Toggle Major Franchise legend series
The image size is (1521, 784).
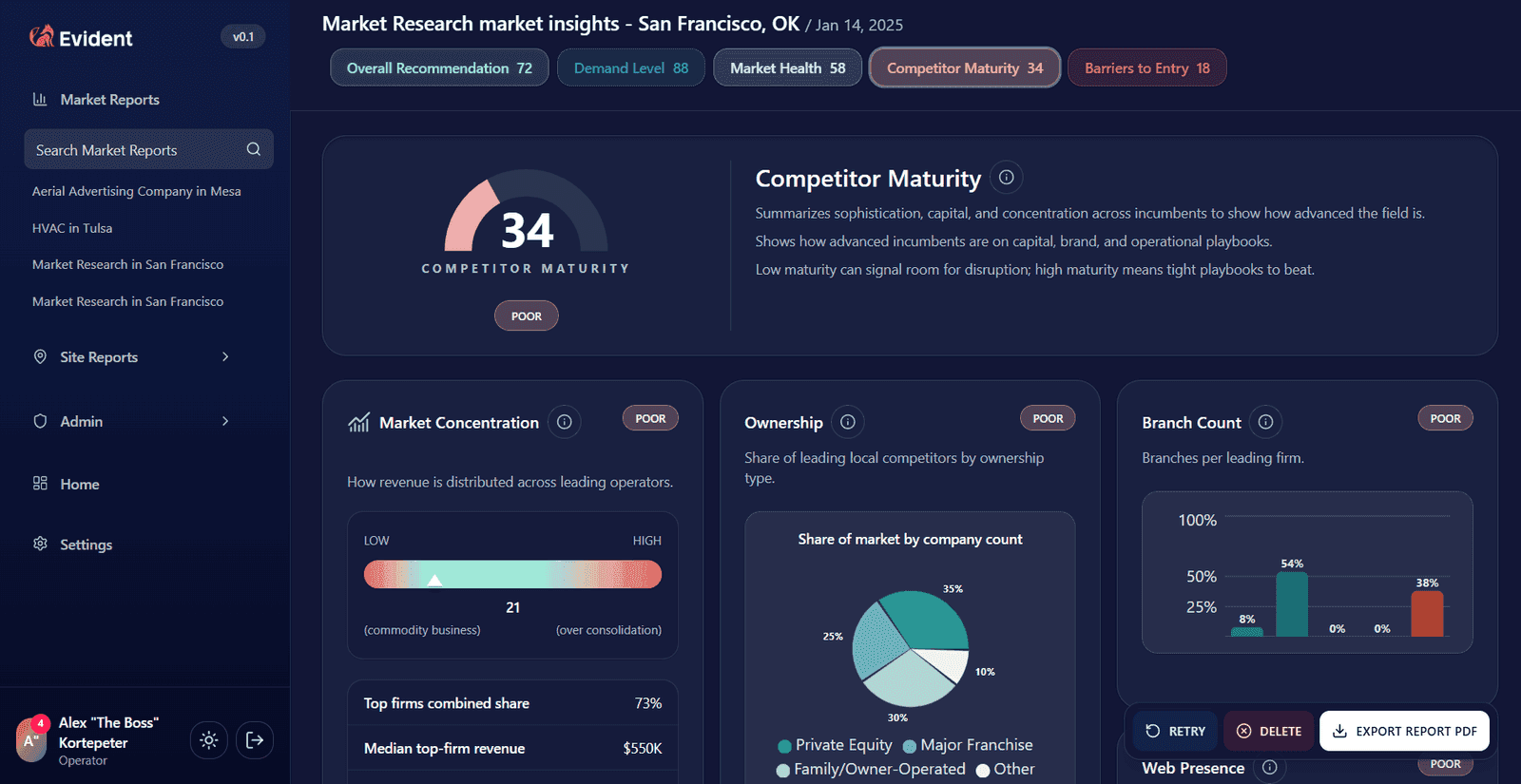[x=968, y=745]
